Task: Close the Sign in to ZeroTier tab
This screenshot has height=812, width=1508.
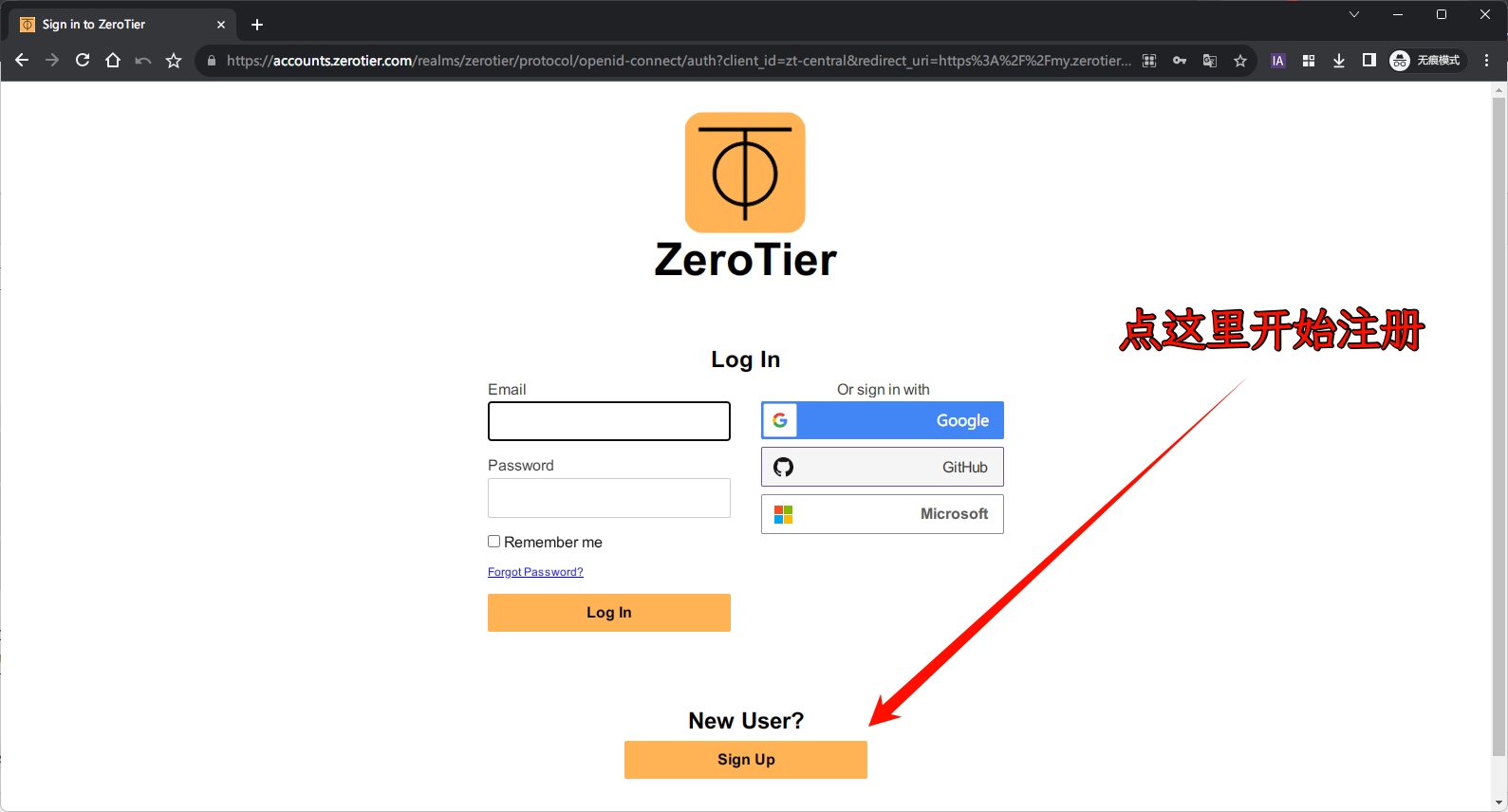Action: click(x=221, y=25)
